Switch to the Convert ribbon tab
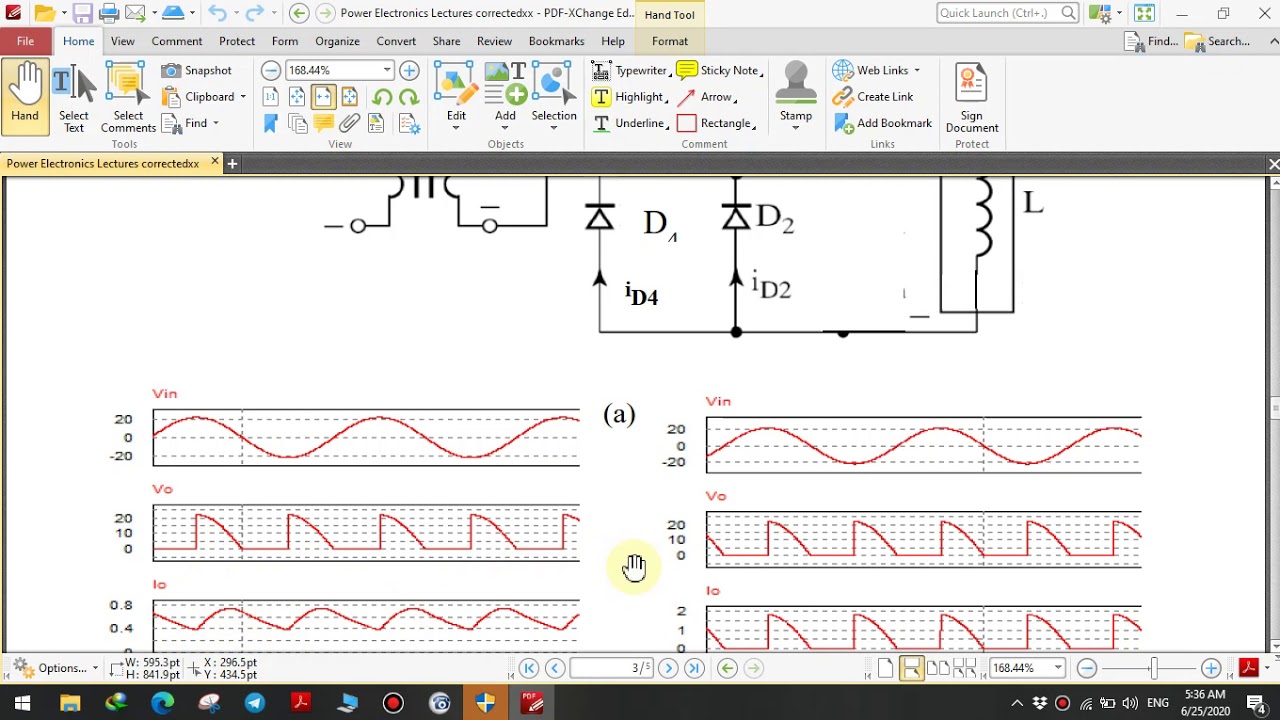Viewport: 1280px width, 720px height. 396,41
